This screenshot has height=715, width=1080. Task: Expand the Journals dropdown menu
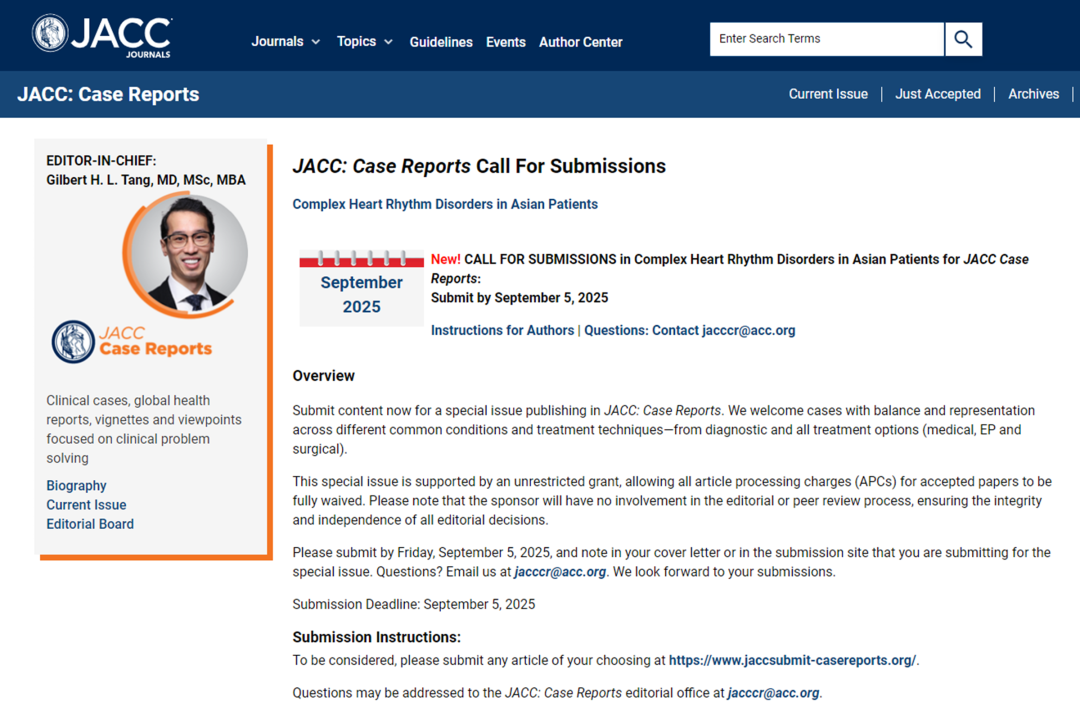pos(286,42)
